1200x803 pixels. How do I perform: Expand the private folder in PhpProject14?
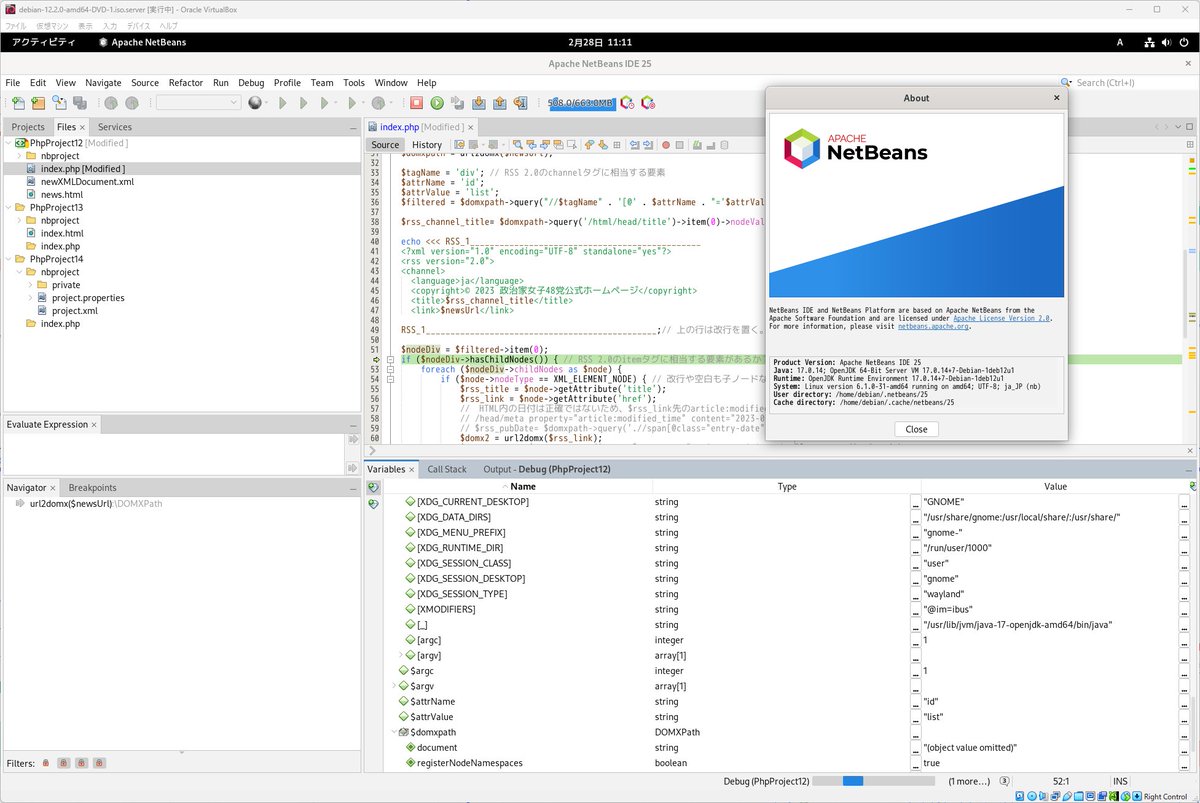(x=29, y=285)
